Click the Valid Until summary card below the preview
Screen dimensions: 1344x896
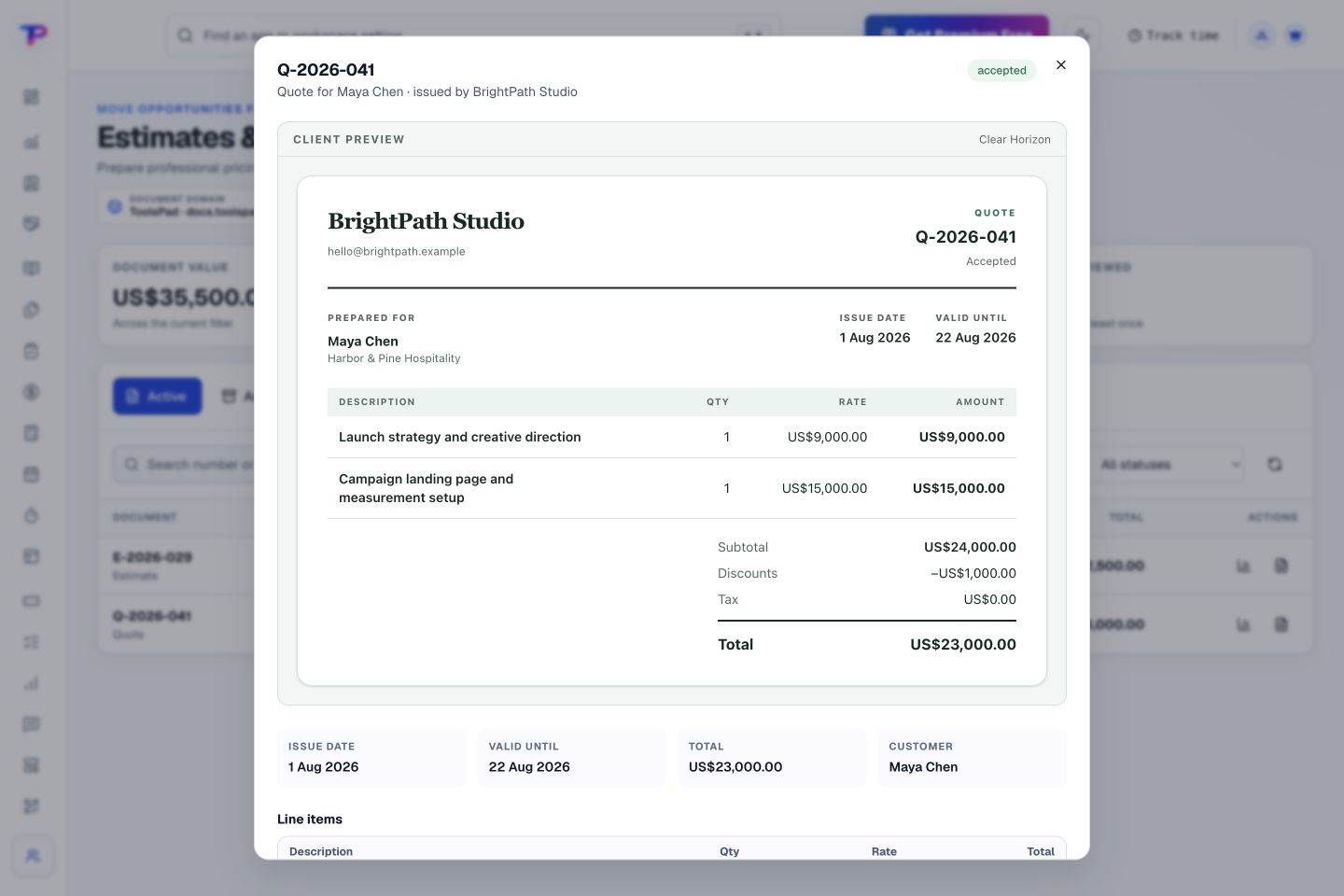[x=571, y=757]
